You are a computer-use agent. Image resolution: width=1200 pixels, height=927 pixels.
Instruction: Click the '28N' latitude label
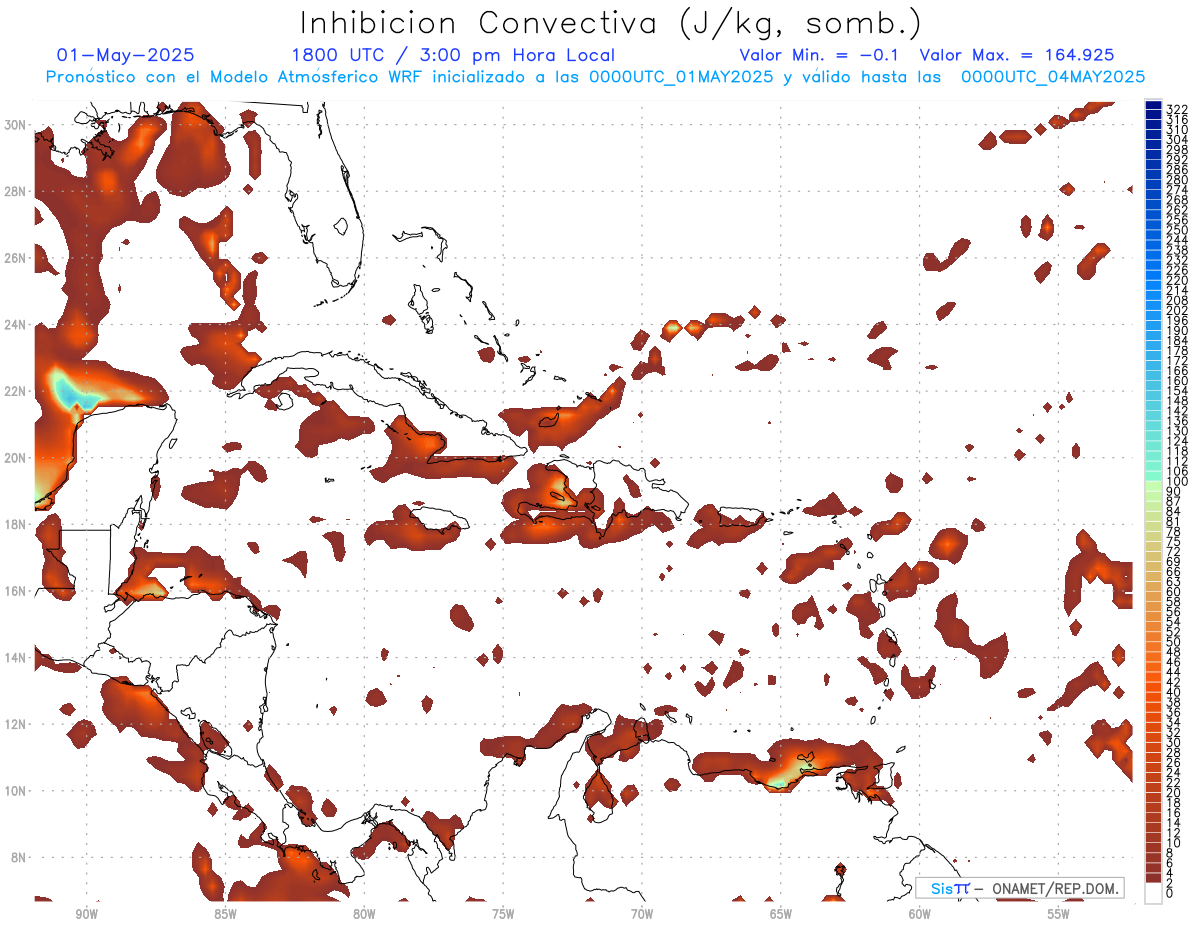coord(16,191)
